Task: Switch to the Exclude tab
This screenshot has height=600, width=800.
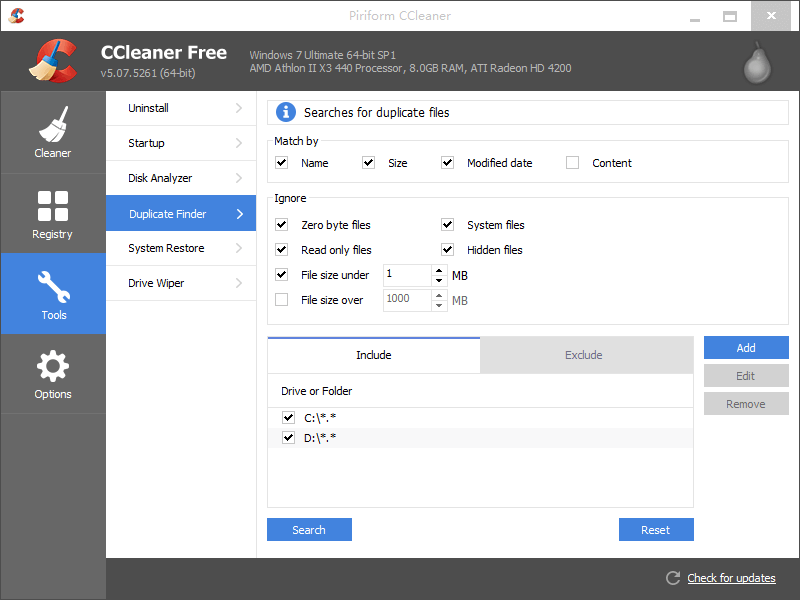Action: pos(584,355)
